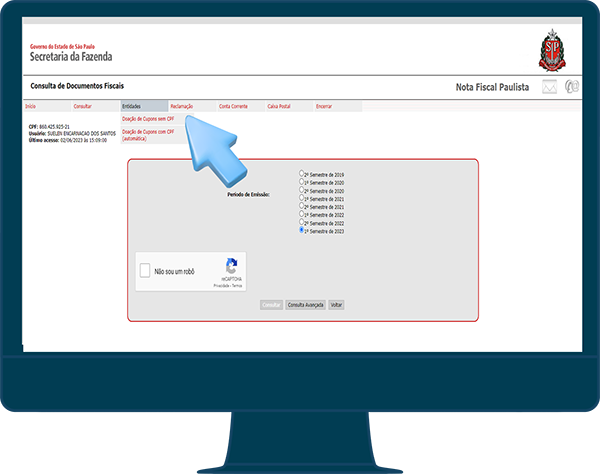Open the Conta Corrente menu
The image size is (600, 474).
232,105
